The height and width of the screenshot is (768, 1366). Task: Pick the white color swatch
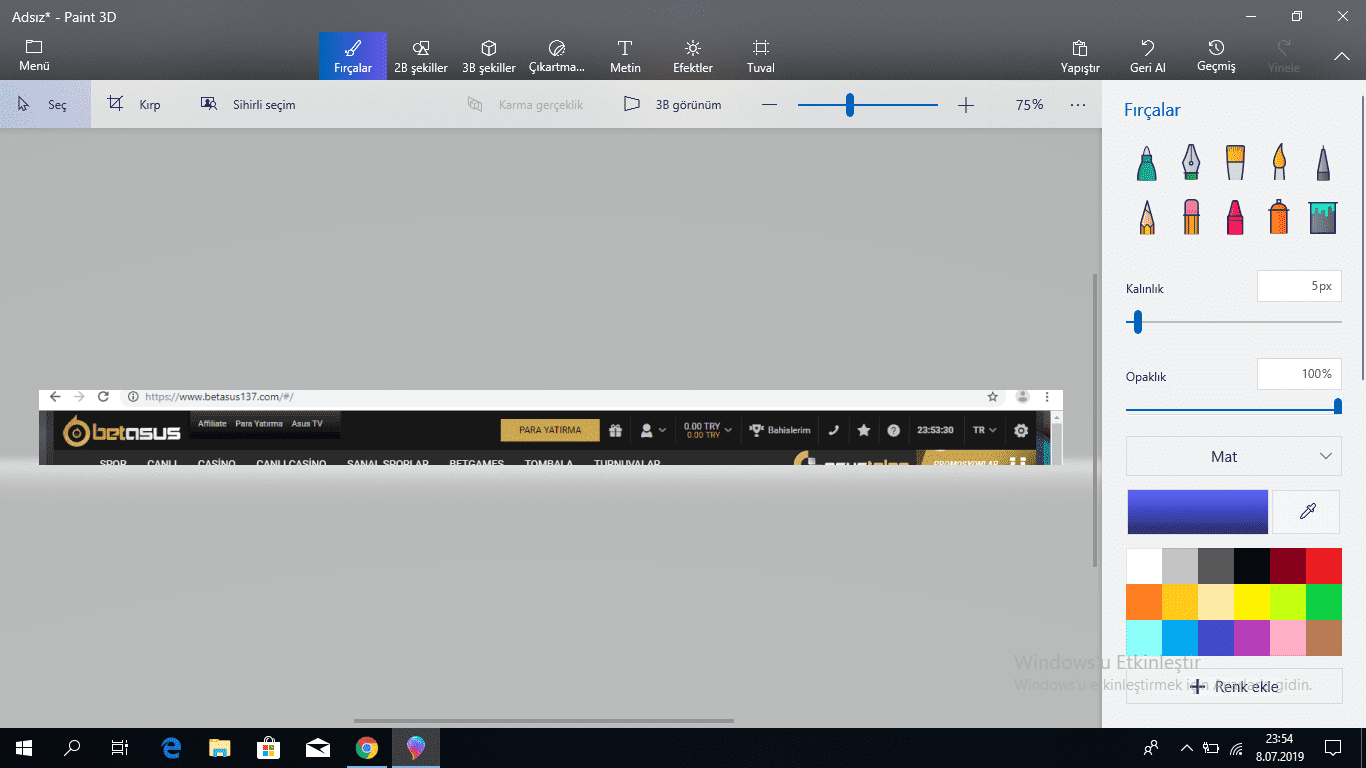pyautogui.click(x=1144, y=566)
